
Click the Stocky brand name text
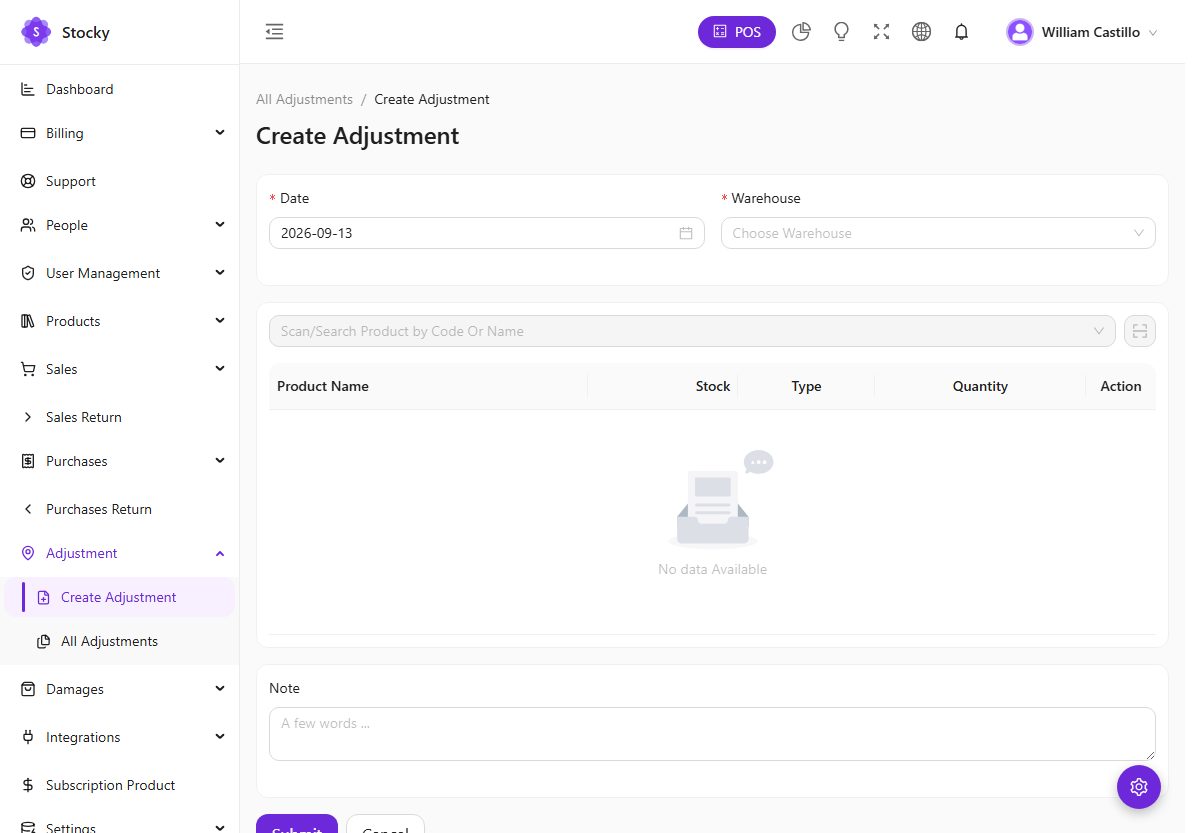point(86,32)
